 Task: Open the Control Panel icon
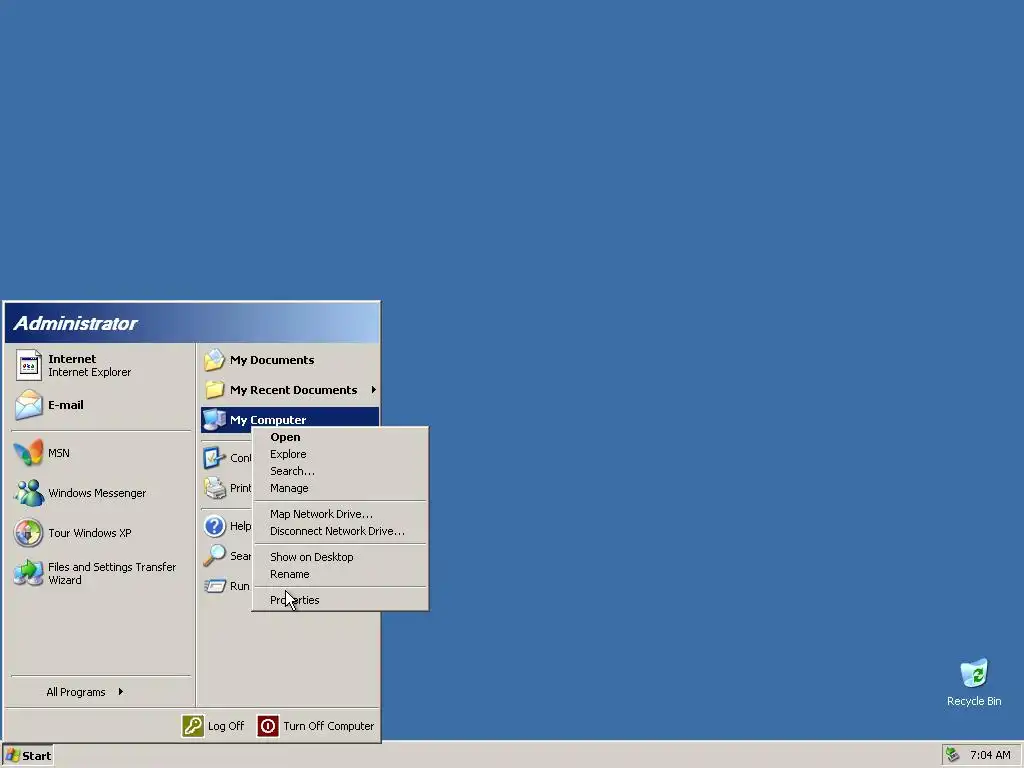point(214,458)
